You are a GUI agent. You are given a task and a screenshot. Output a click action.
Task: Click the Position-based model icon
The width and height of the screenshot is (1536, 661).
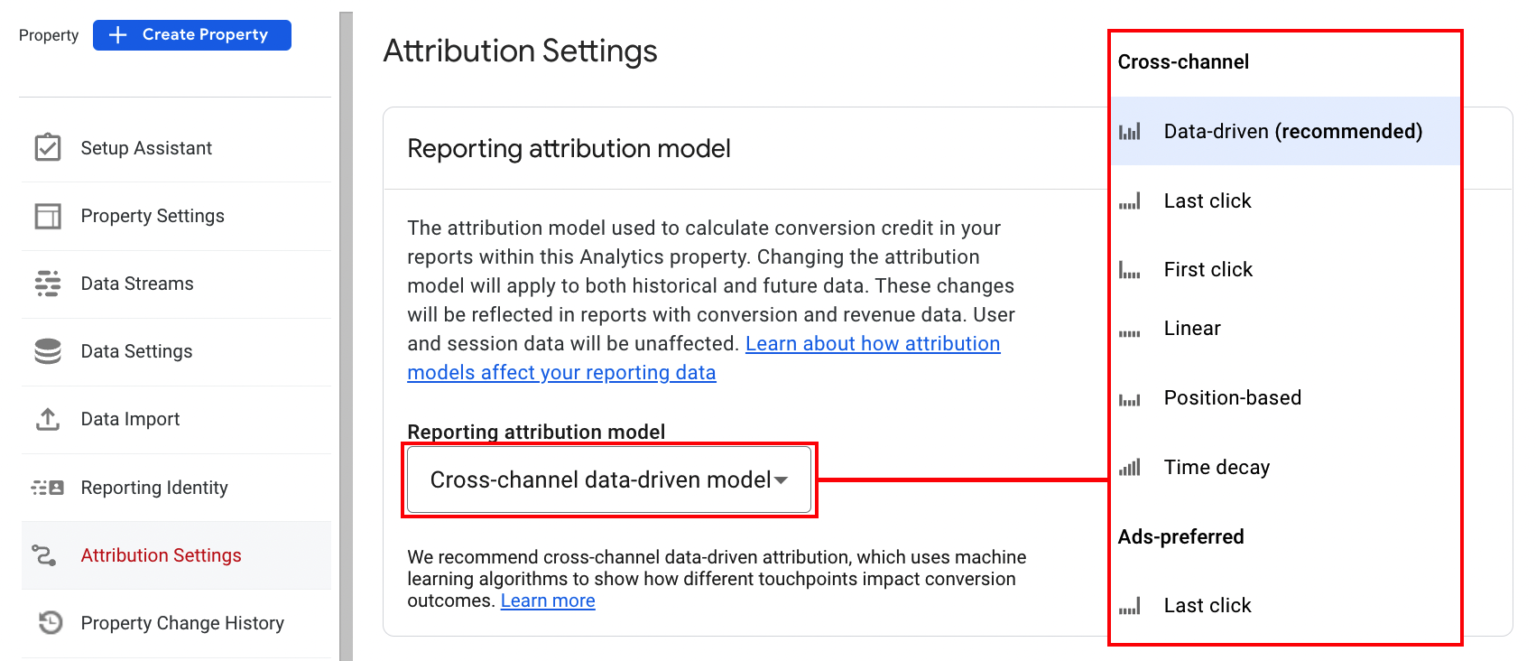[x=1130, y=398]
